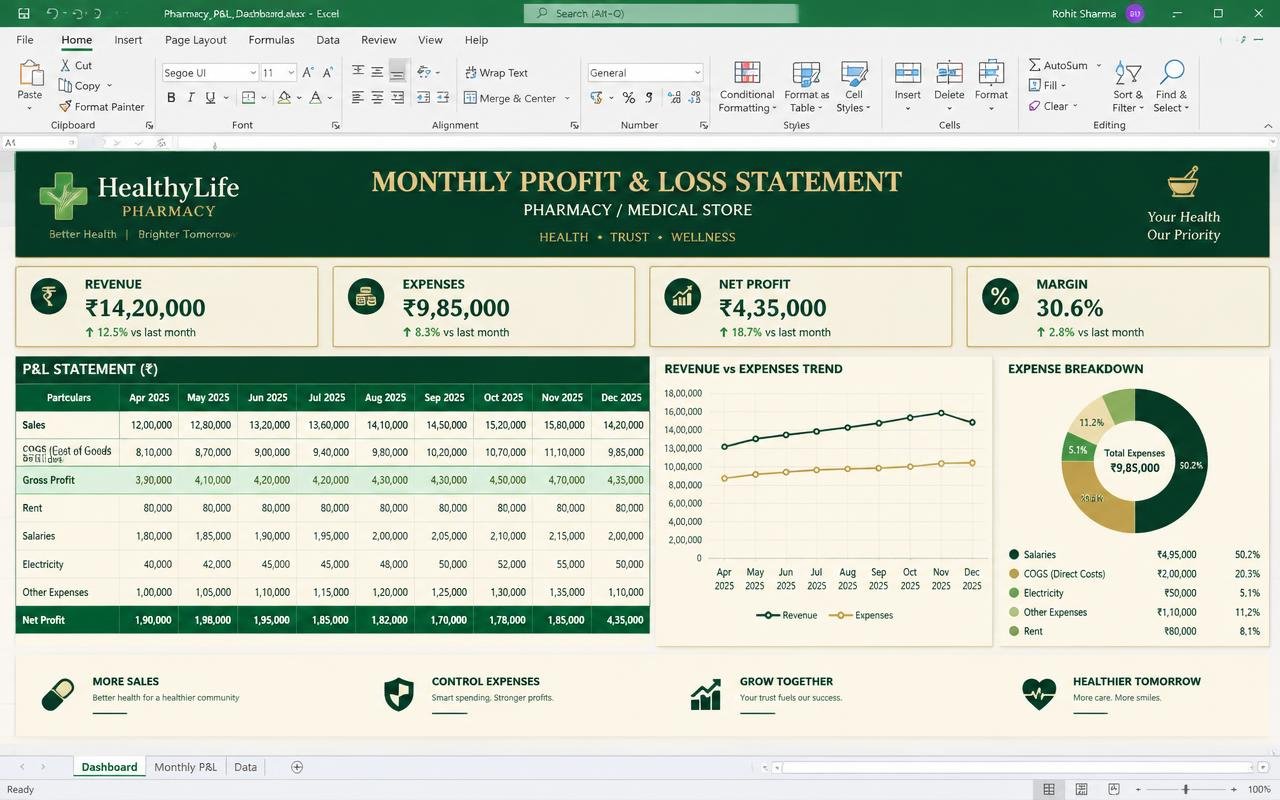Toggle center horizontal alignment
The width and height of the screenshot is (1280, 800).
[377, 98]
